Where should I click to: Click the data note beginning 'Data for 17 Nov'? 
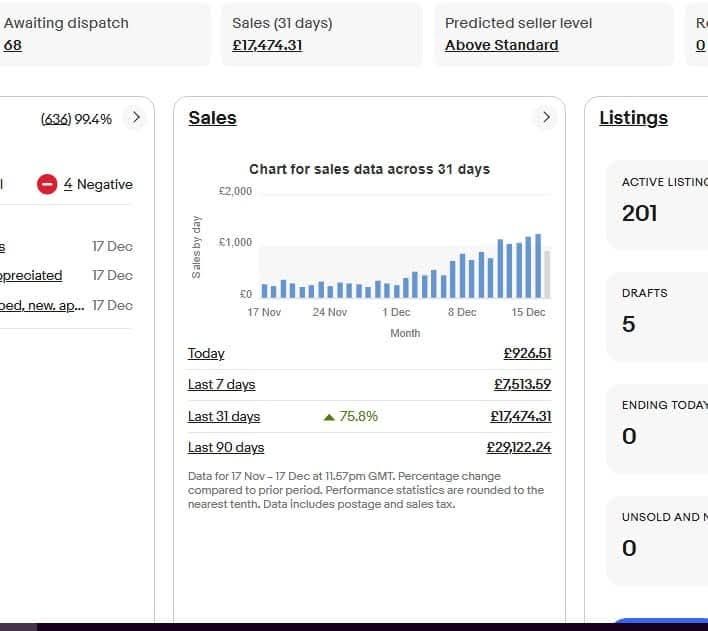[x=366, y=490]
